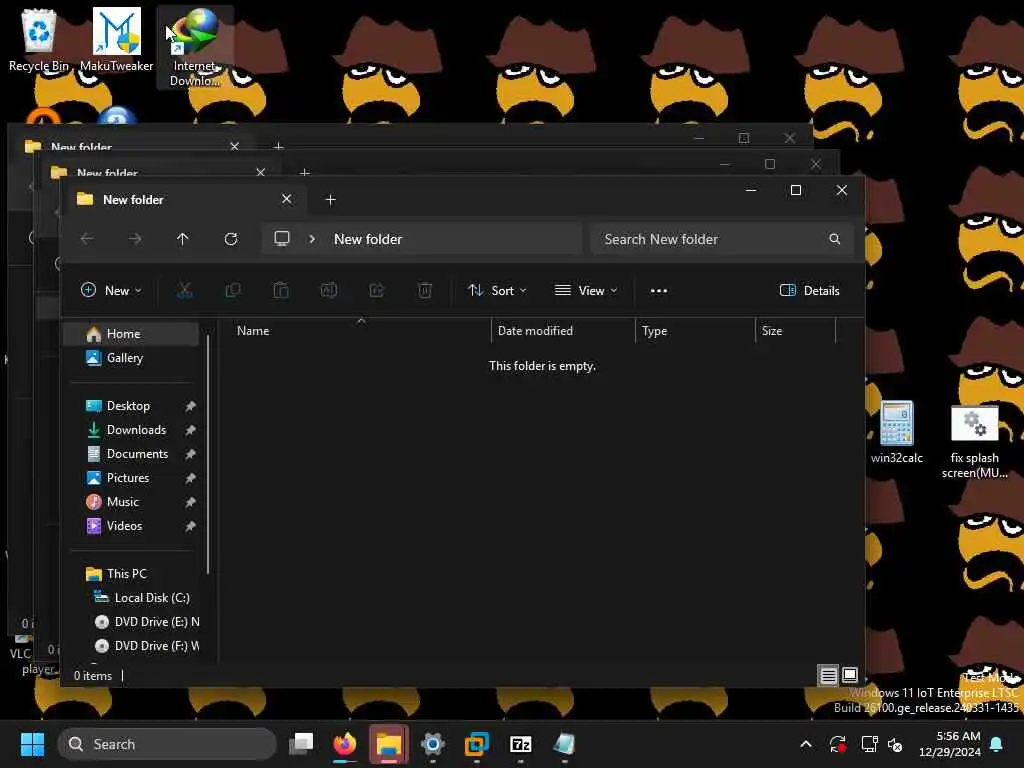Open the New item dropdown
The image size is (1024, 768).
[111, 291]
